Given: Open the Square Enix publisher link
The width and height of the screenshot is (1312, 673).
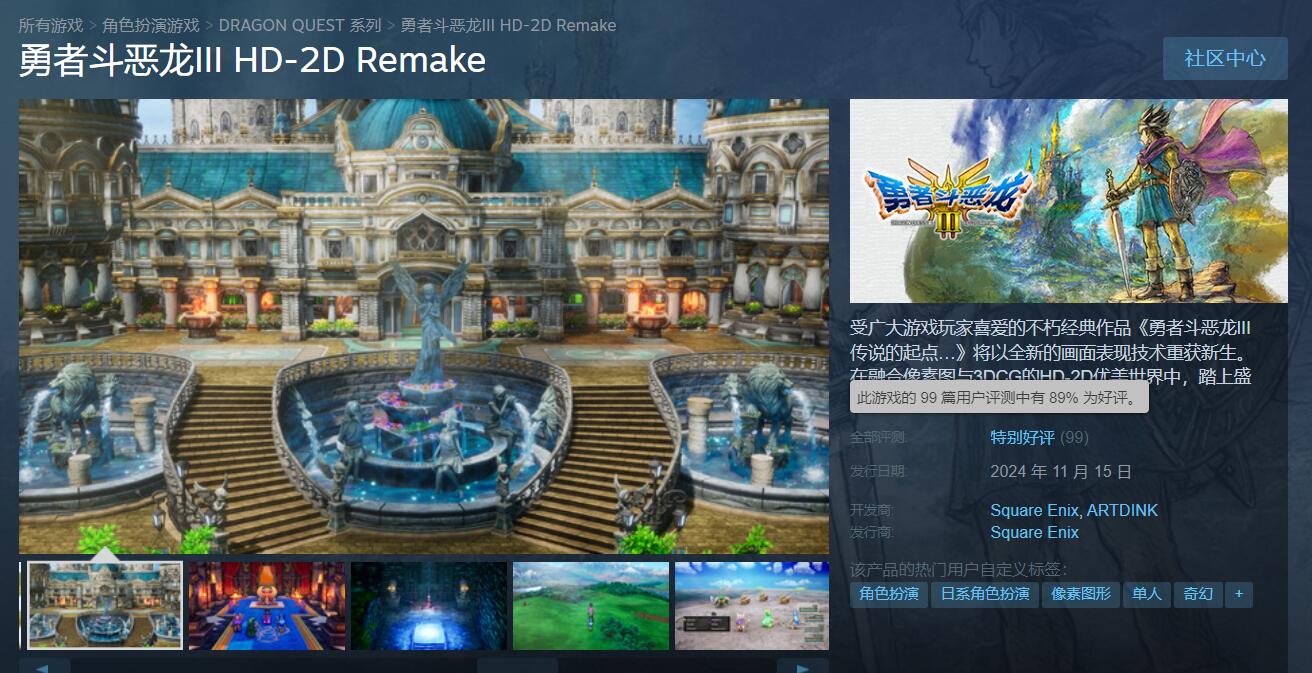Looking at the screenshot, I should (x=1034, y=532).
